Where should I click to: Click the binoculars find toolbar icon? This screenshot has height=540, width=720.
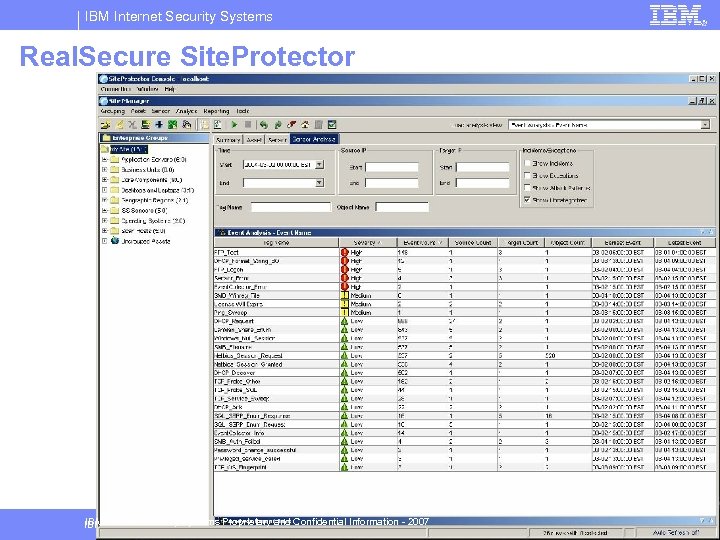tap(186, 124)
